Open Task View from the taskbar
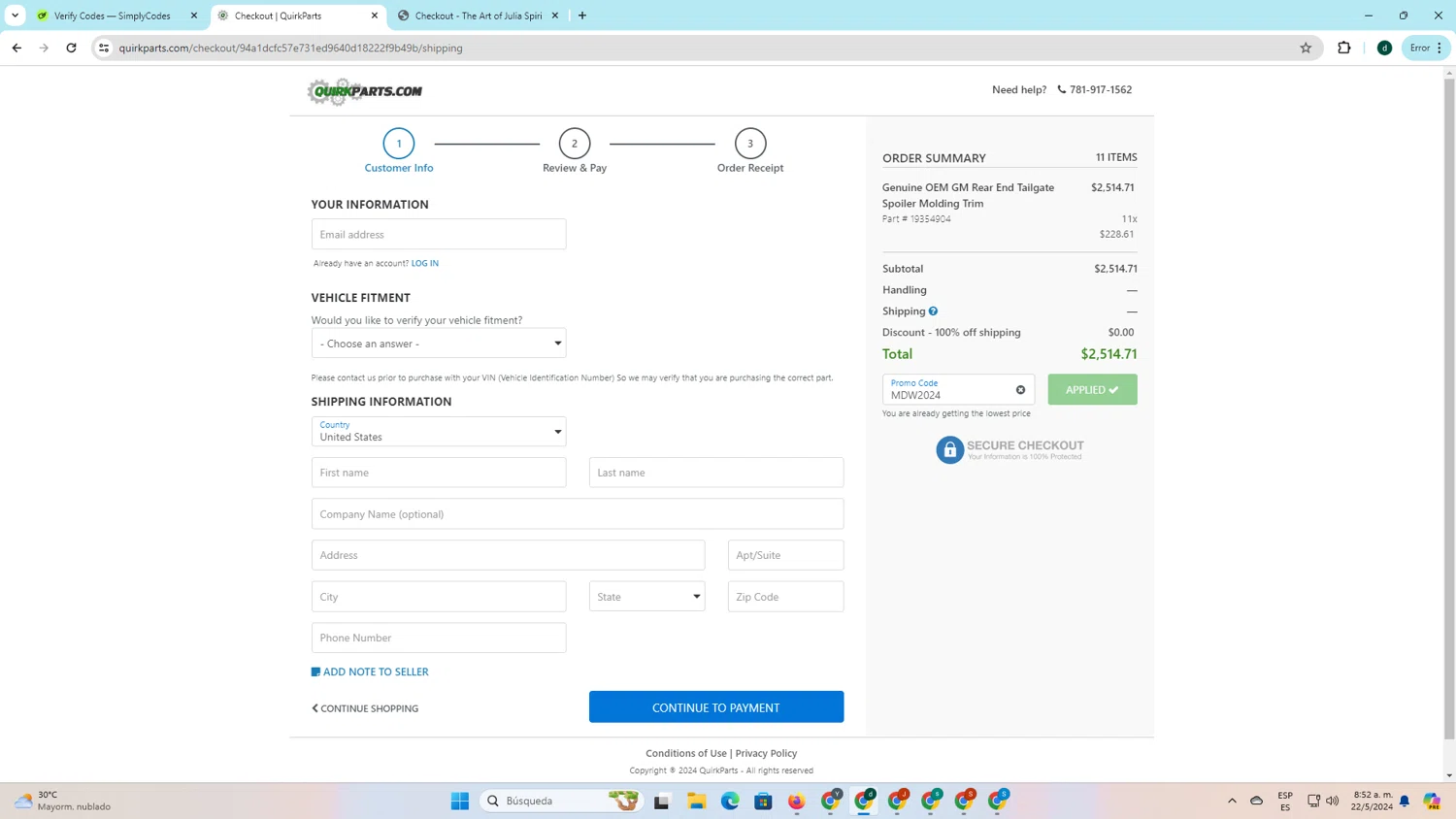Screen dimensions: 1456x819 [662, 801]
